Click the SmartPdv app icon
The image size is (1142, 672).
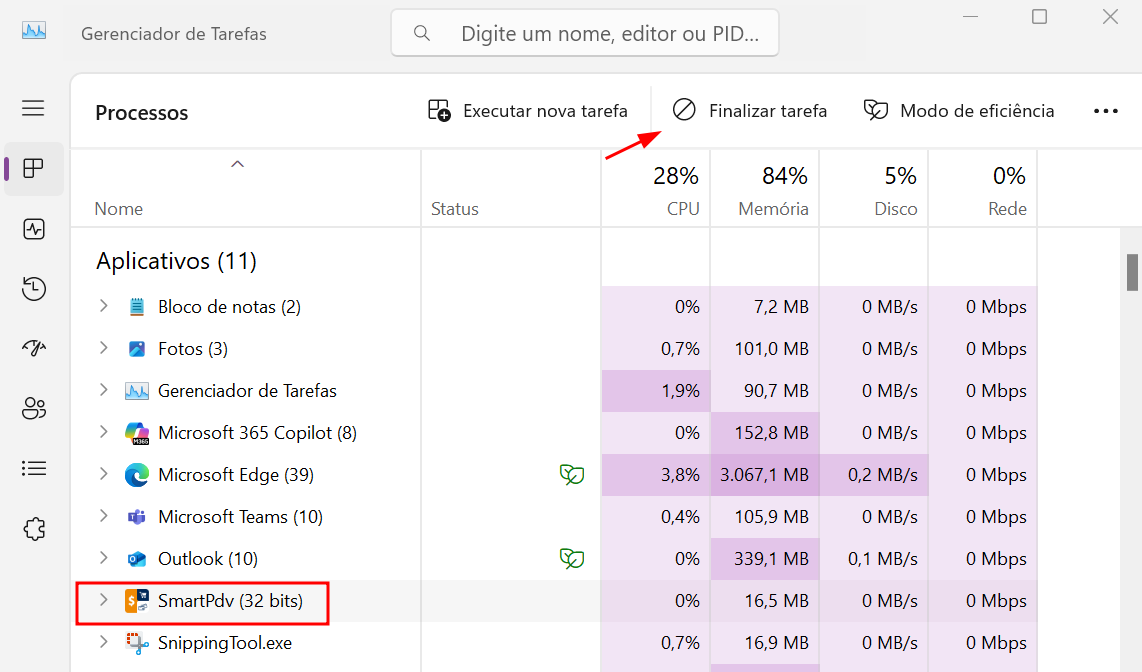coord(137,601)
